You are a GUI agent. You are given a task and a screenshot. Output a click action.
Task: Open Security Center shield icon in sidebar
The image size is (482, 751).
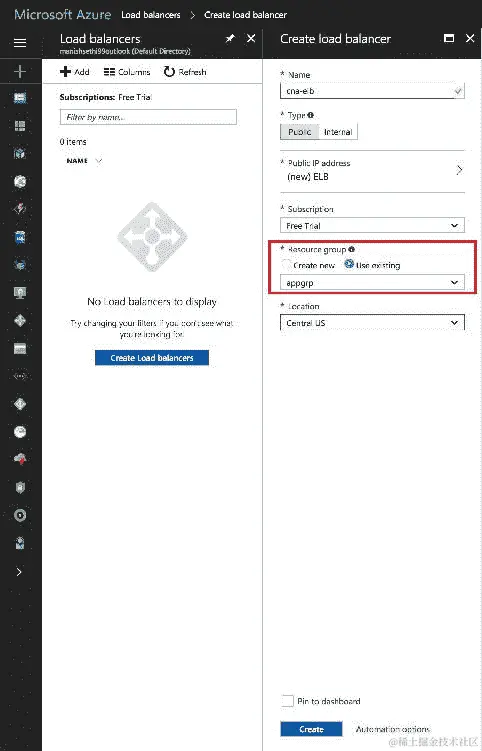pos(20,488)
